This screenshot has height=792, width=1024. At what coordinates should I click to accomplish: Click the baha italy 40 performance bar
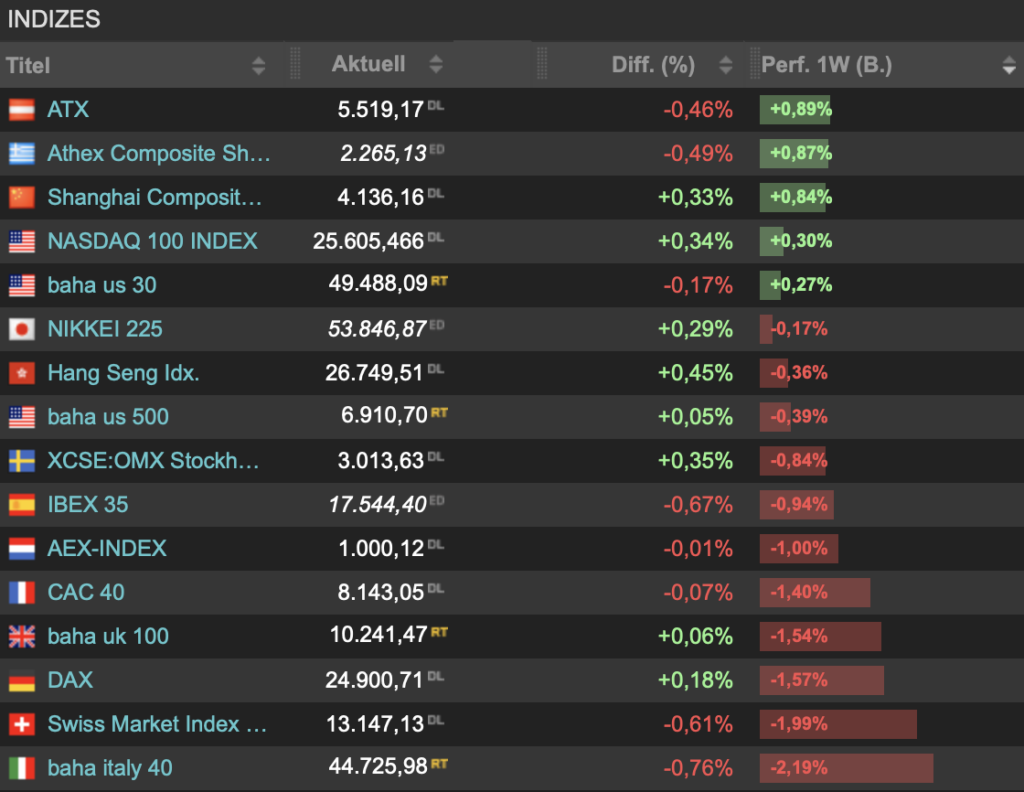coord(845,768)
